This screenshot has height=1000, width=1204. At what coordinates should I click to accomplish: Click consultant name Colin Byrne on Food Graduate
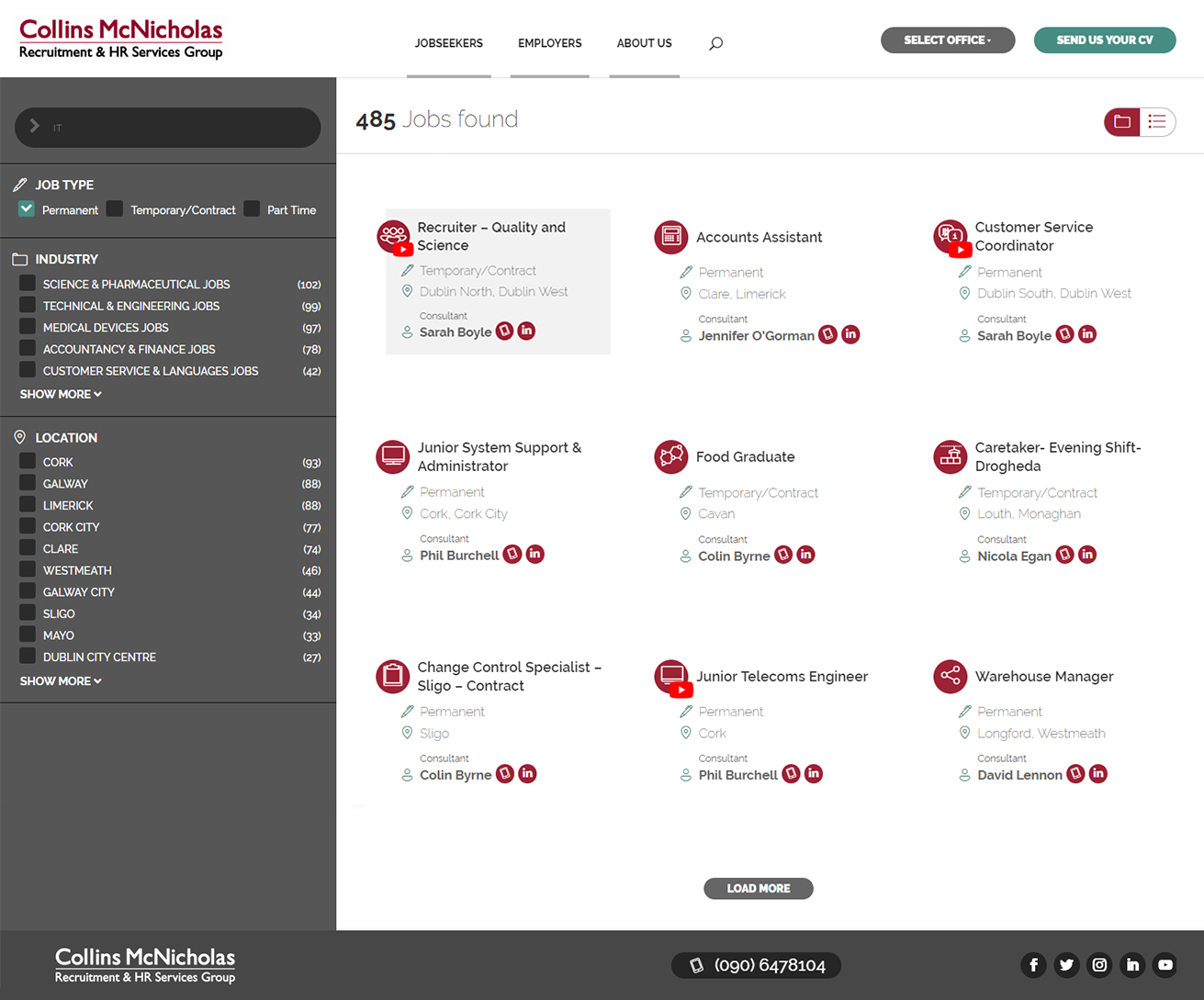coord(734,556)
